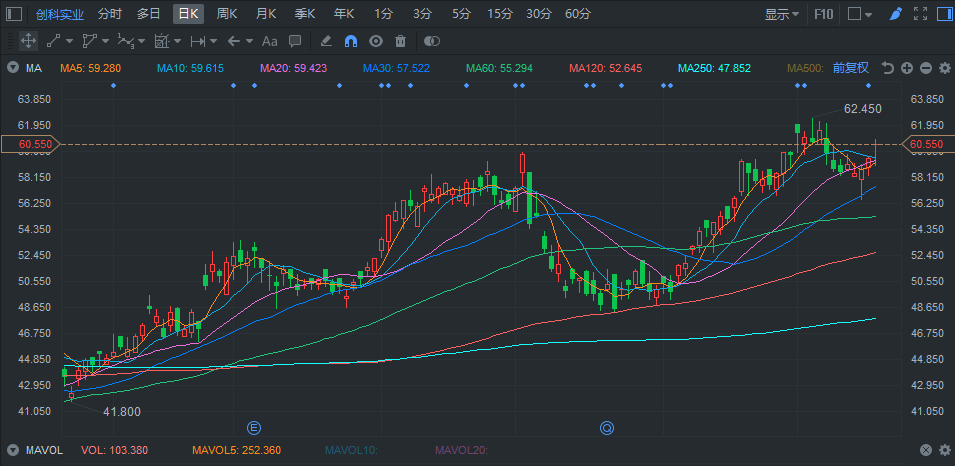Open the 创科实业 stock name link

pyautogui.click(x=60, y=14)
